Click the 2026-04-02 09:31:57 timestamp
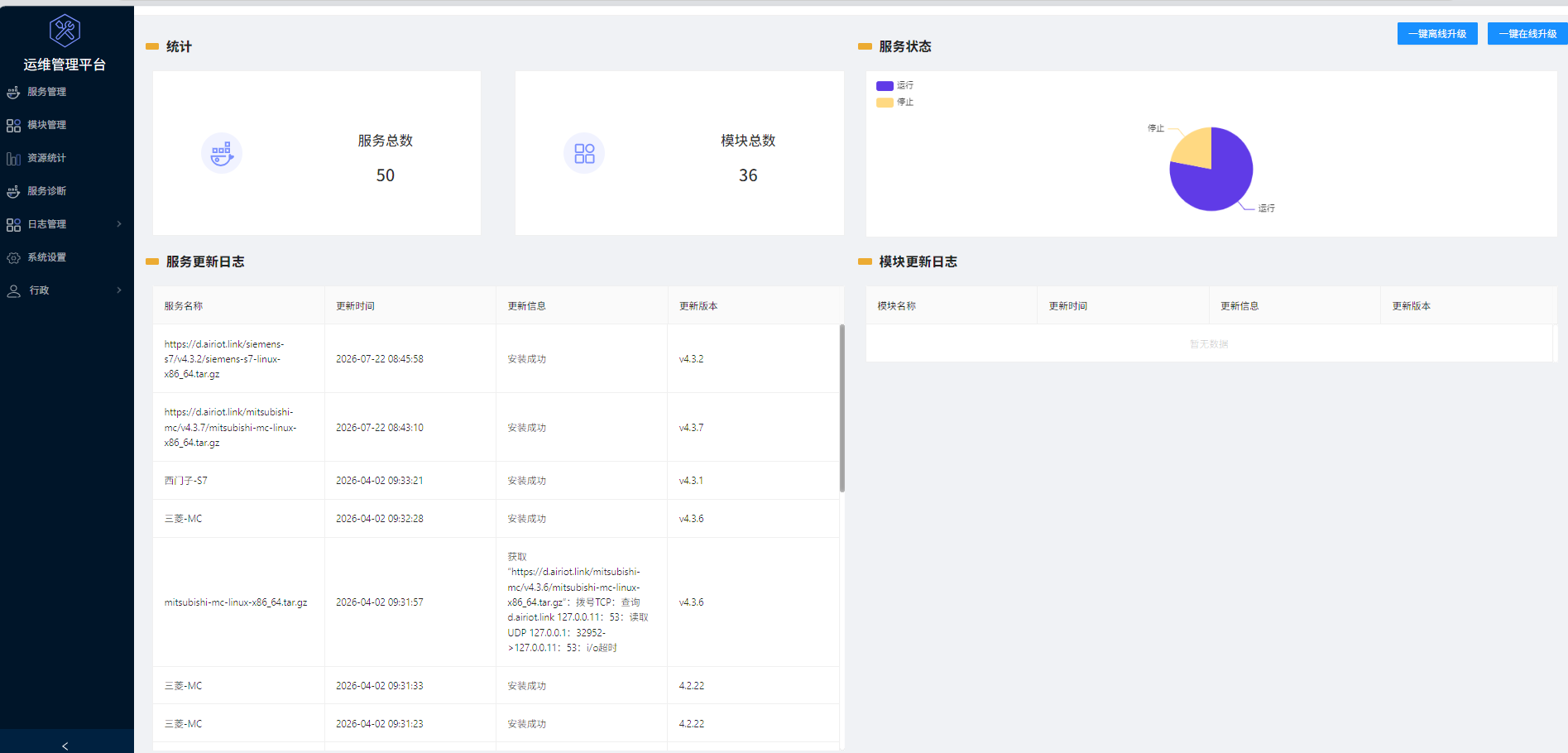 pyautogui.click(x=380, y=602)
